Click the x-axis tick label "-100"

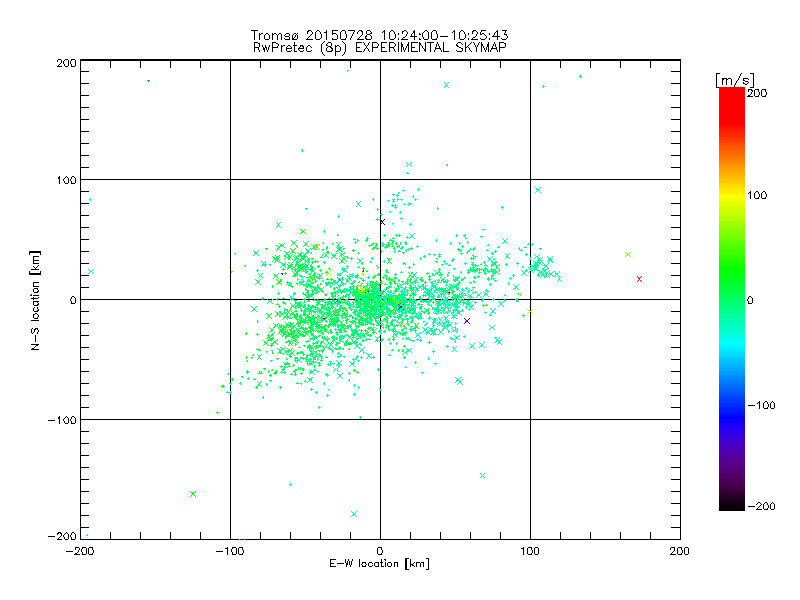pos(230,551)
